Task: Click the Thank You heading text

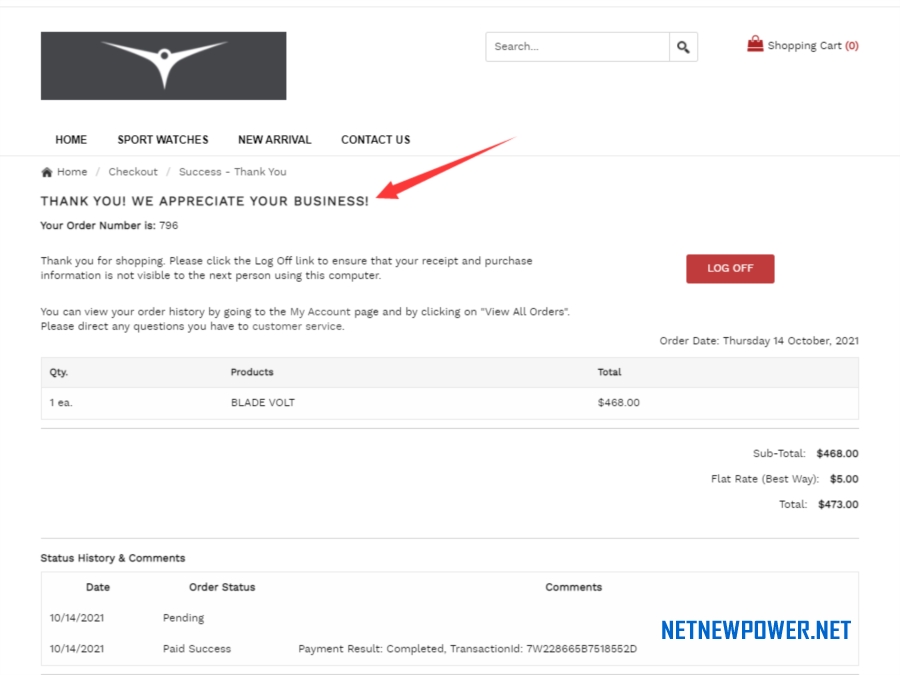Action: pyautogui.click(x=204, y=201)
